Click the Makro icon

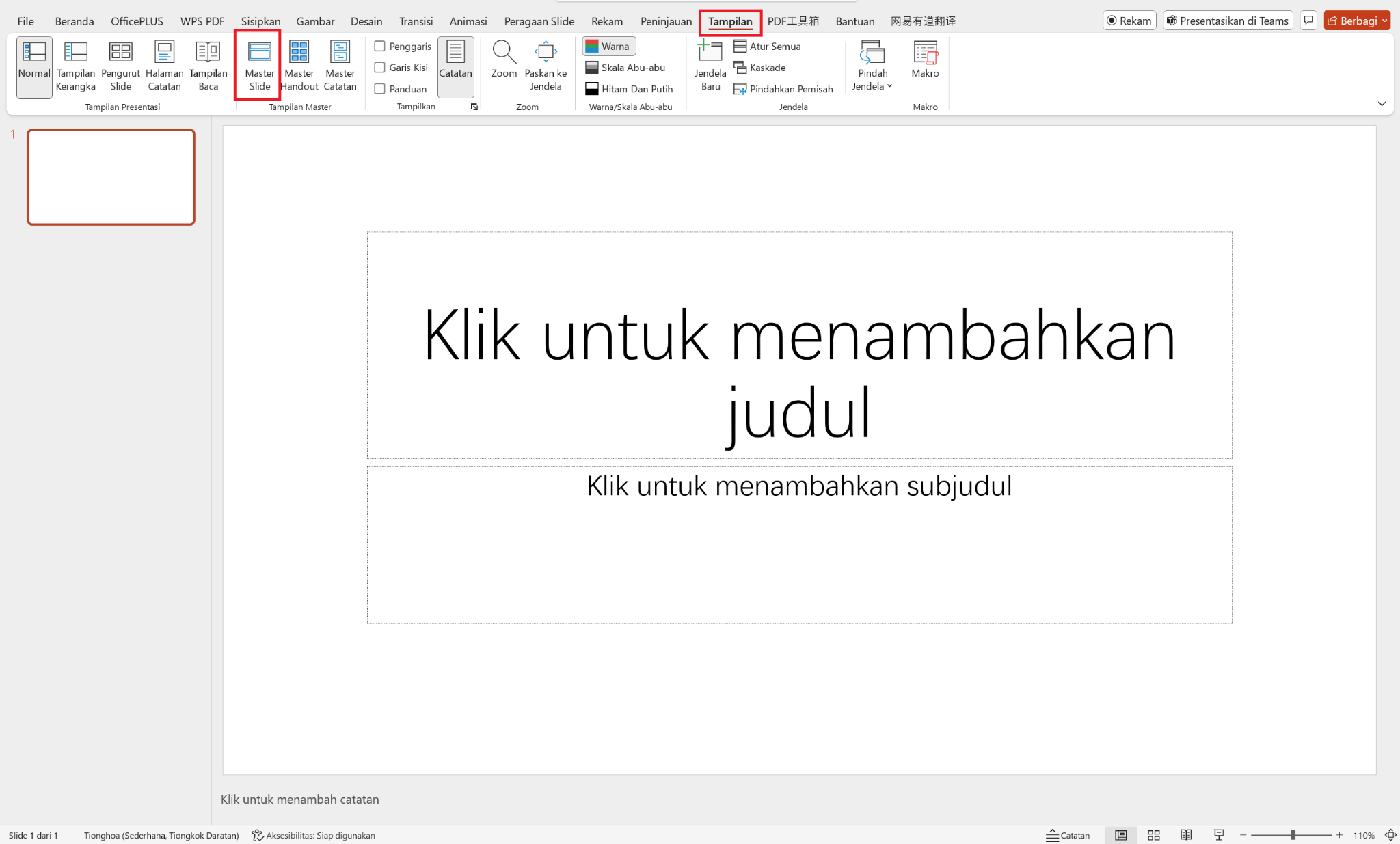click(x=925, y=52)
